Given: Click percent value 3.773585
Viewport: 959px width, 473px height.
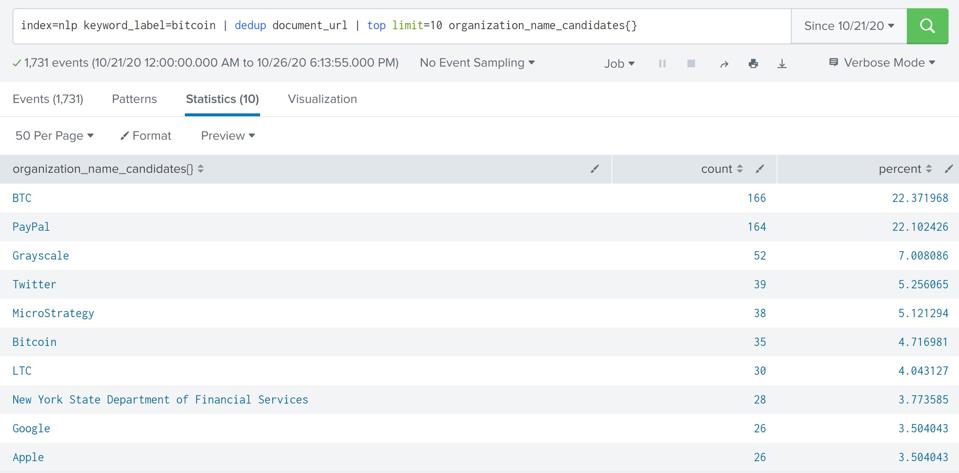Looking at the screenshot, I should pyautogui.click(x=924, y=400).
